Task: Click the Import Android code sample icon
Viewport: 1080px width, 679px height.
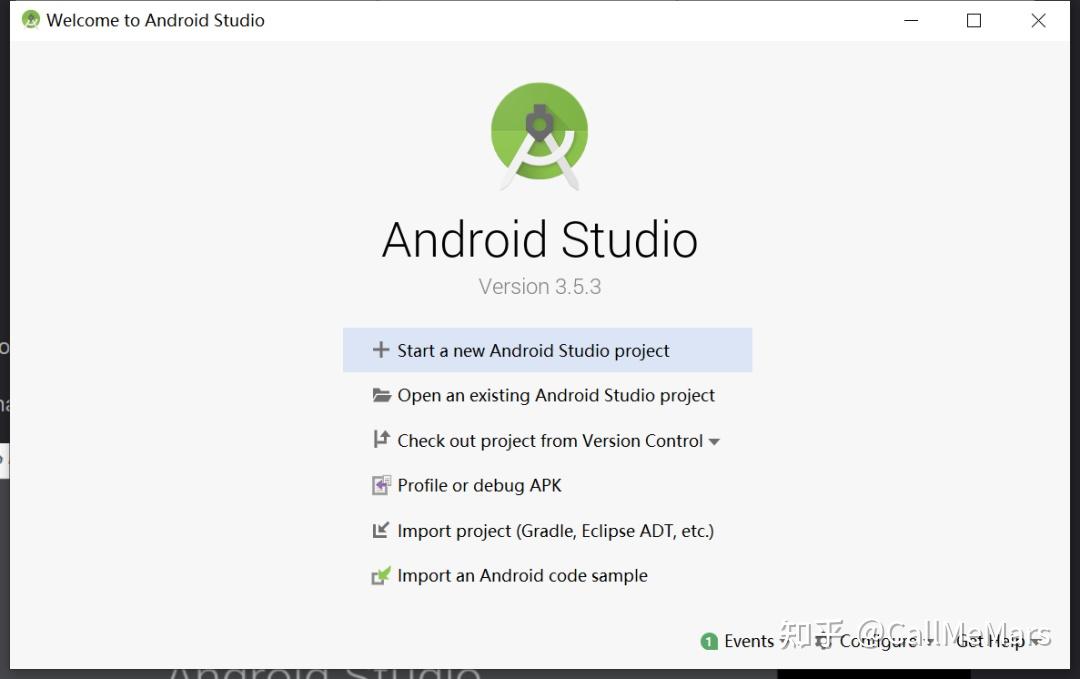Action: [381, 576]
